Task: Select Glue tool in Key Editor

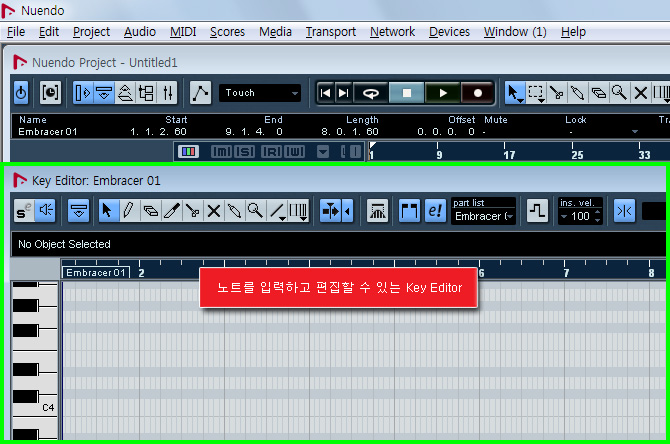Action: 234,211
